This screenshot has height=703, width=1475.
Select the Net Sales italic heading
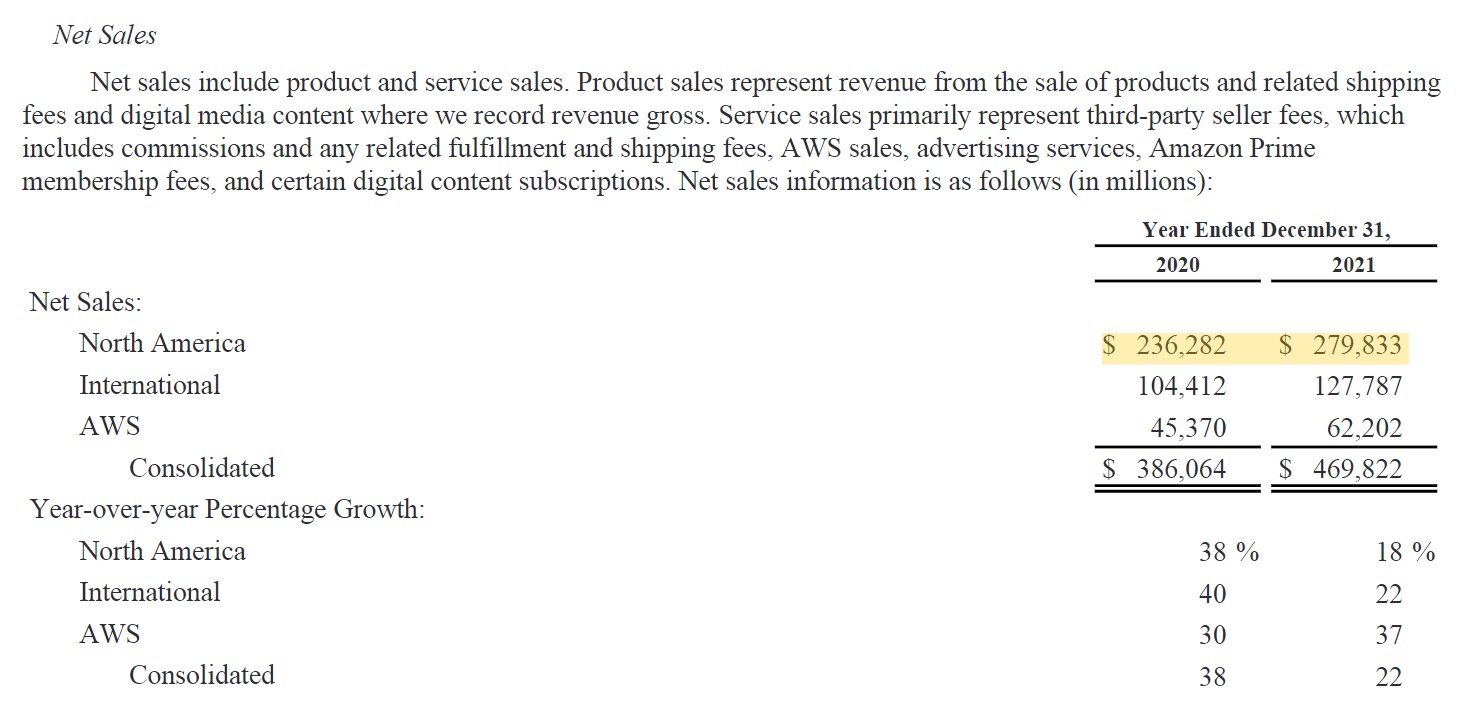pos(105,36)
